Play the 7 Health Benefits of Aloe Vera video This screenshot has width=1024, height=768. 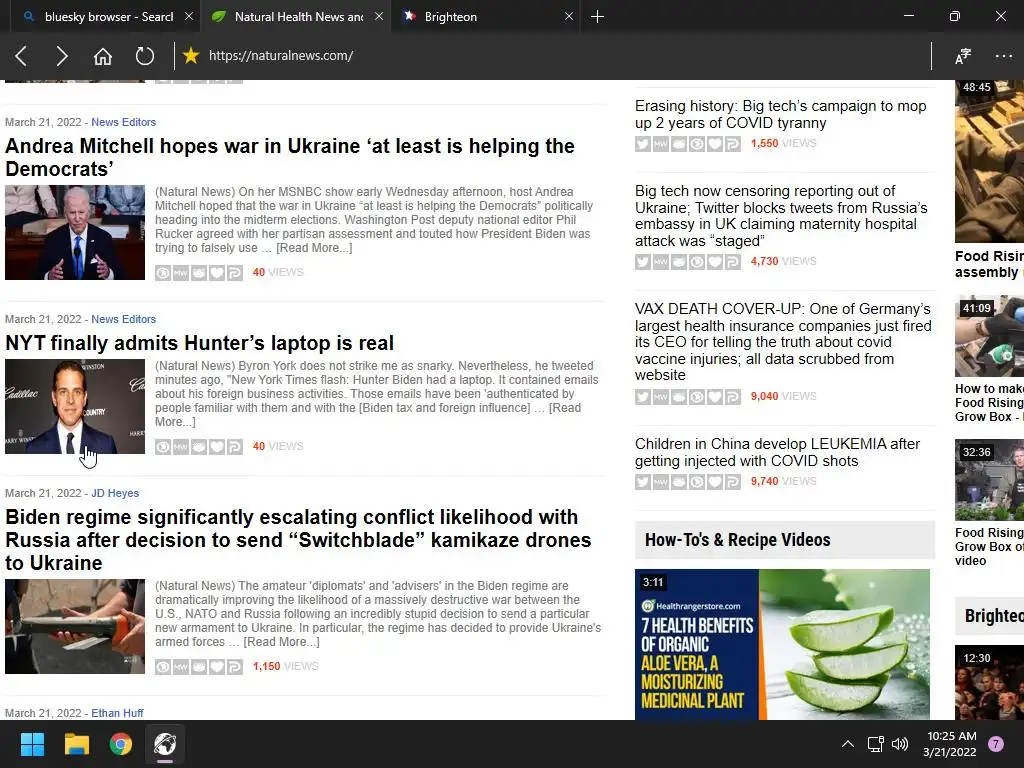782,645
